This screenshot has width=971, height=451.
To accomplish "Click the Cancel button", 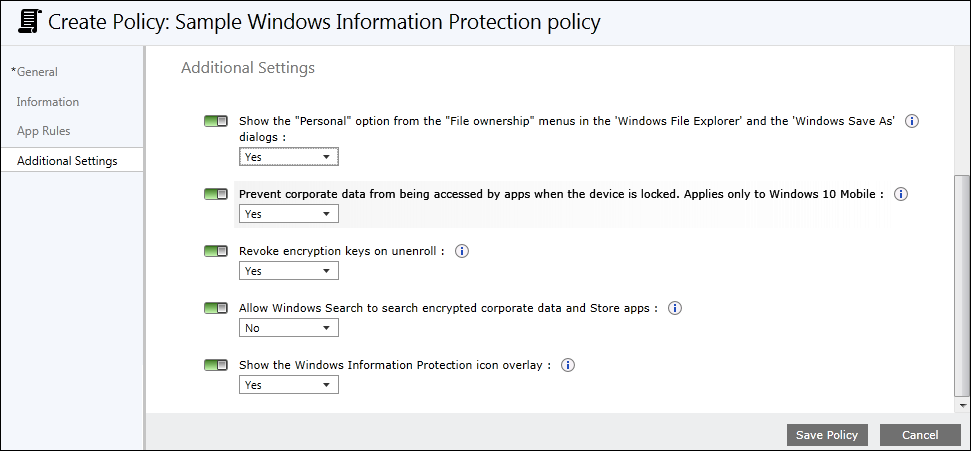I will (x=920, y=435).
